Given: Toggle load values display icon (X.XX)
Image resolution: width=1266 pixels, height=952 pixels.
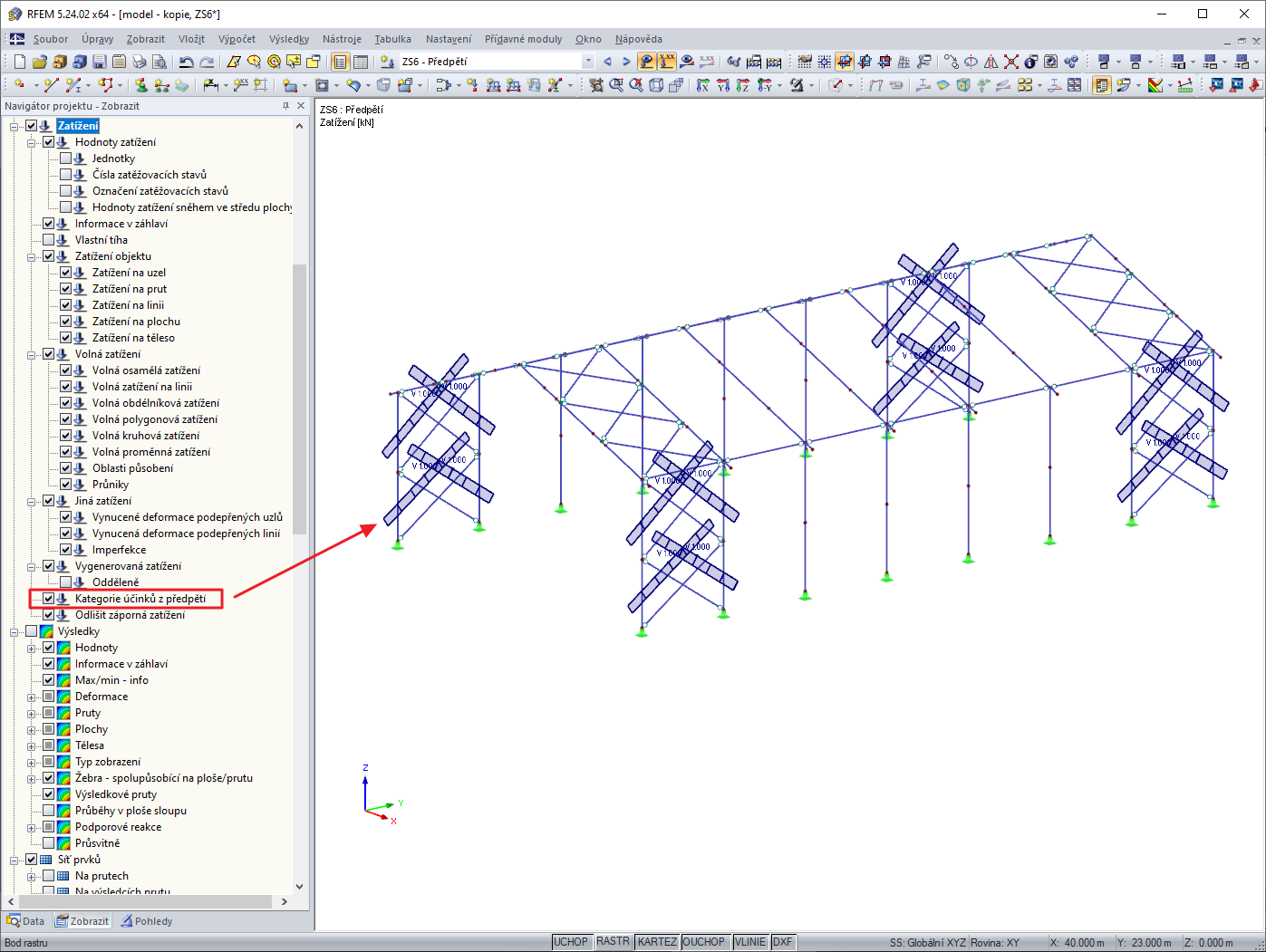Looking at the screenshot, I should (667, 62).
